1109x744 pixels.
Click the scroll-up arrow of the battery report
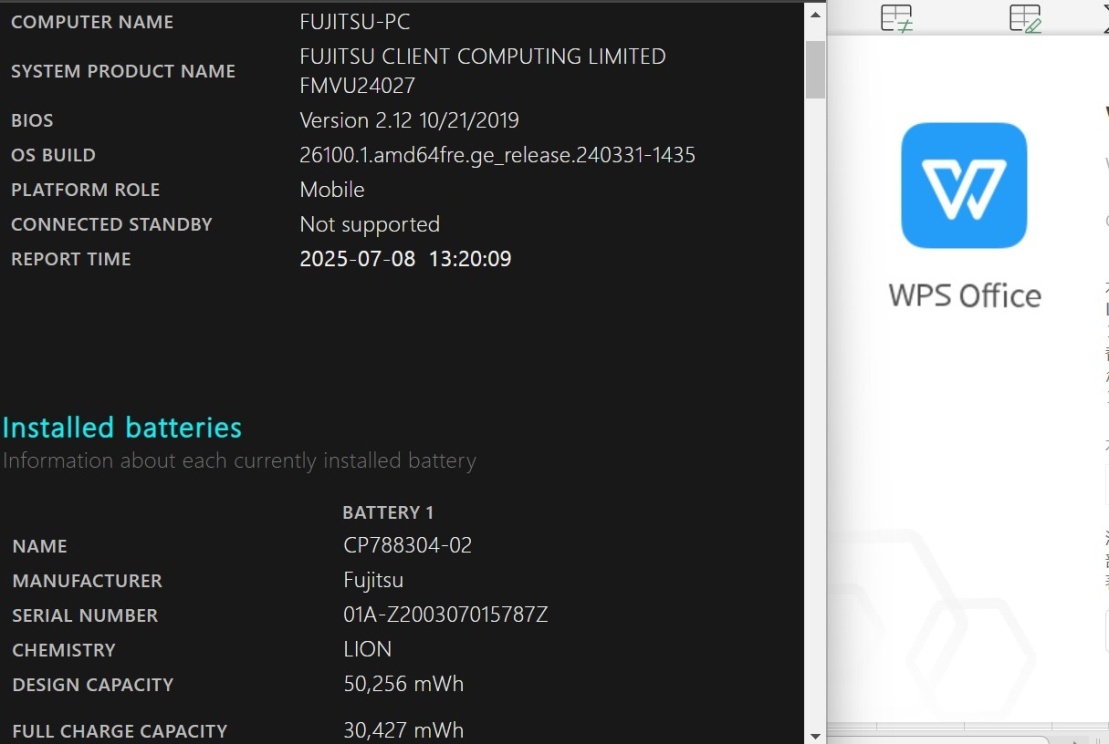(815, 14)
